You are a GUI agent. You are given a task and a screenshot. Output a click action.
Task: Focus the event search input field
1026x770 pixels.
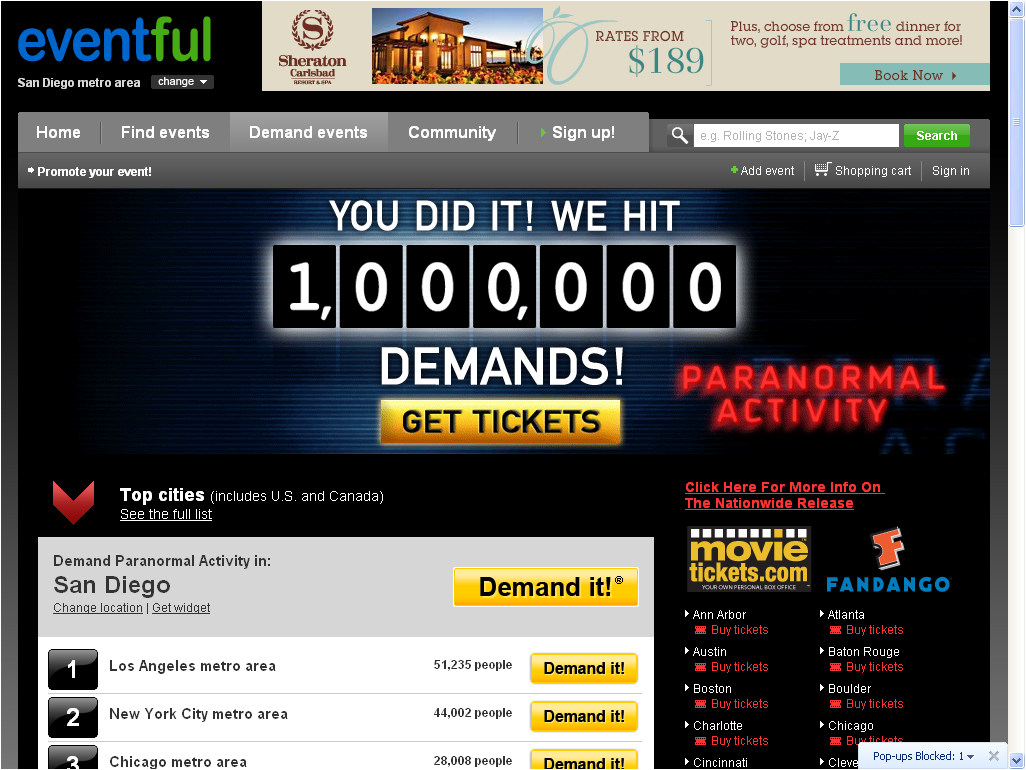(796, 136)
